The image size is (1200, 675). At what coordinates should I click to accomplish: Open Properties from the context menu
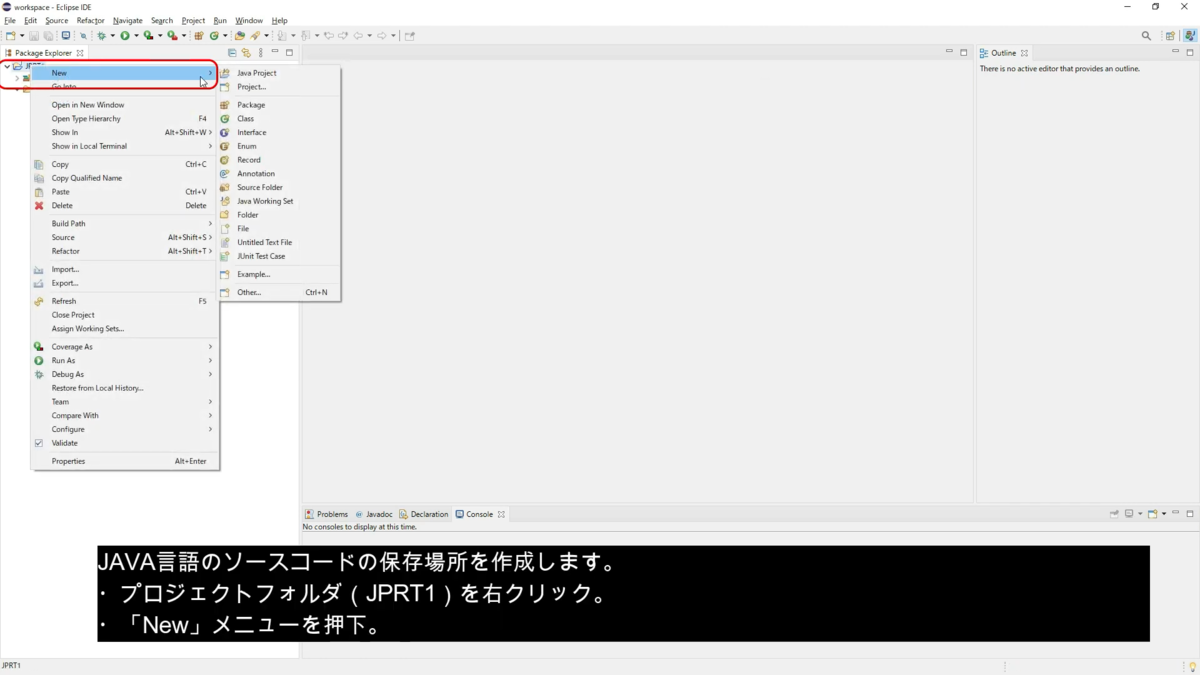68,461
